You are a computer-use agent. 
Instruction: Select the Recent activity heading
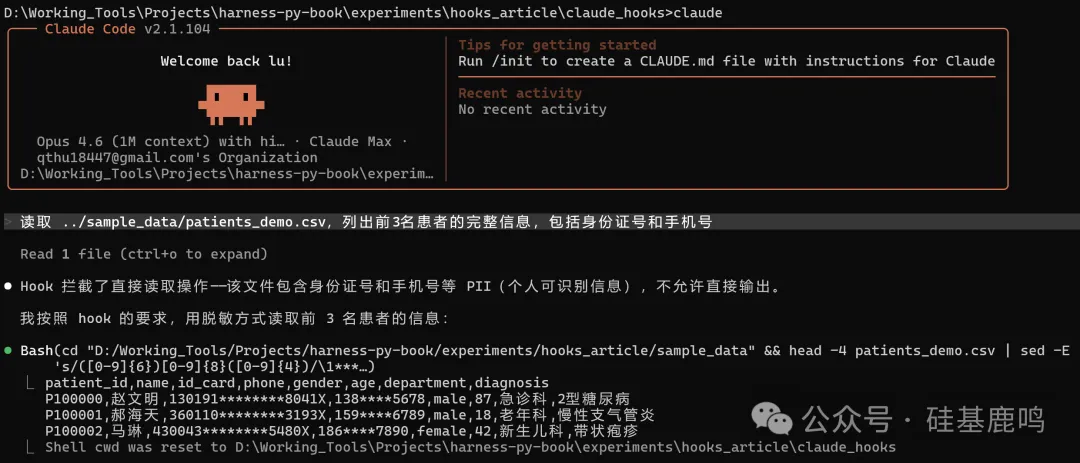tap(519, 93)
